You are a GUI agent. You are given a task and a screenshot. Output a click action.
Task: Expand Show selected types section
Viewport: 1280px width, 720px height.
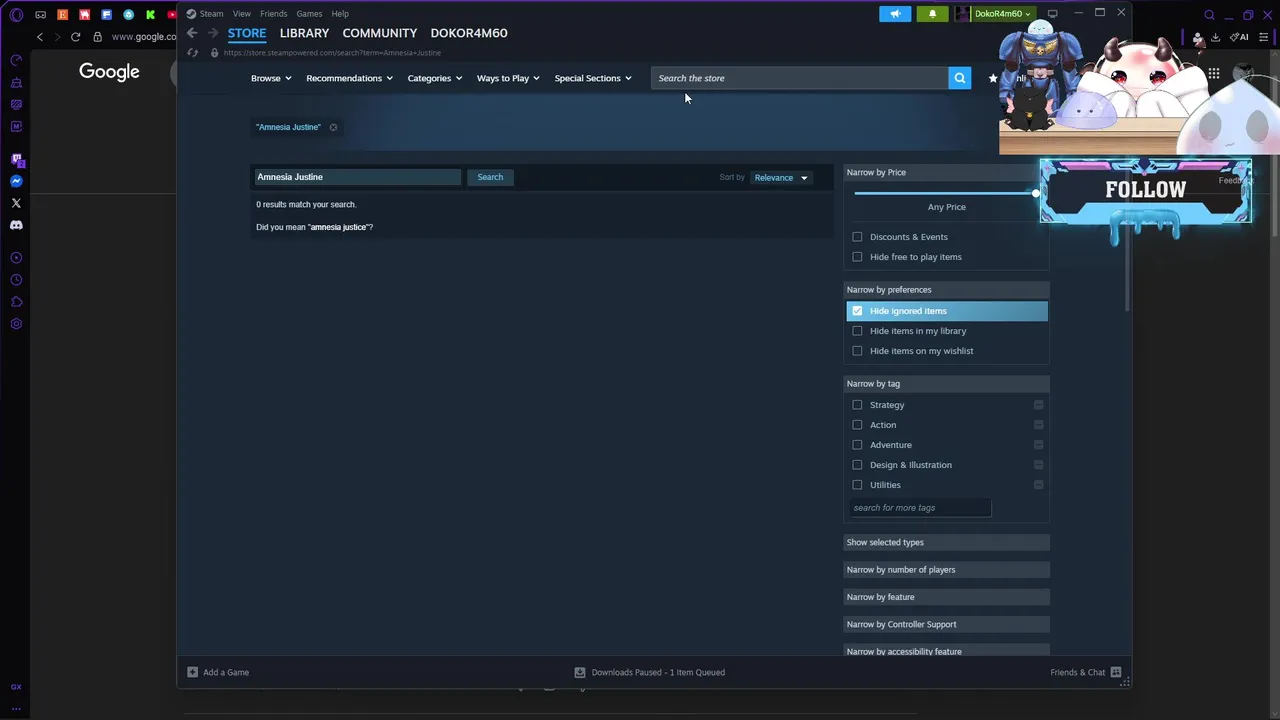tap(946, 542)
